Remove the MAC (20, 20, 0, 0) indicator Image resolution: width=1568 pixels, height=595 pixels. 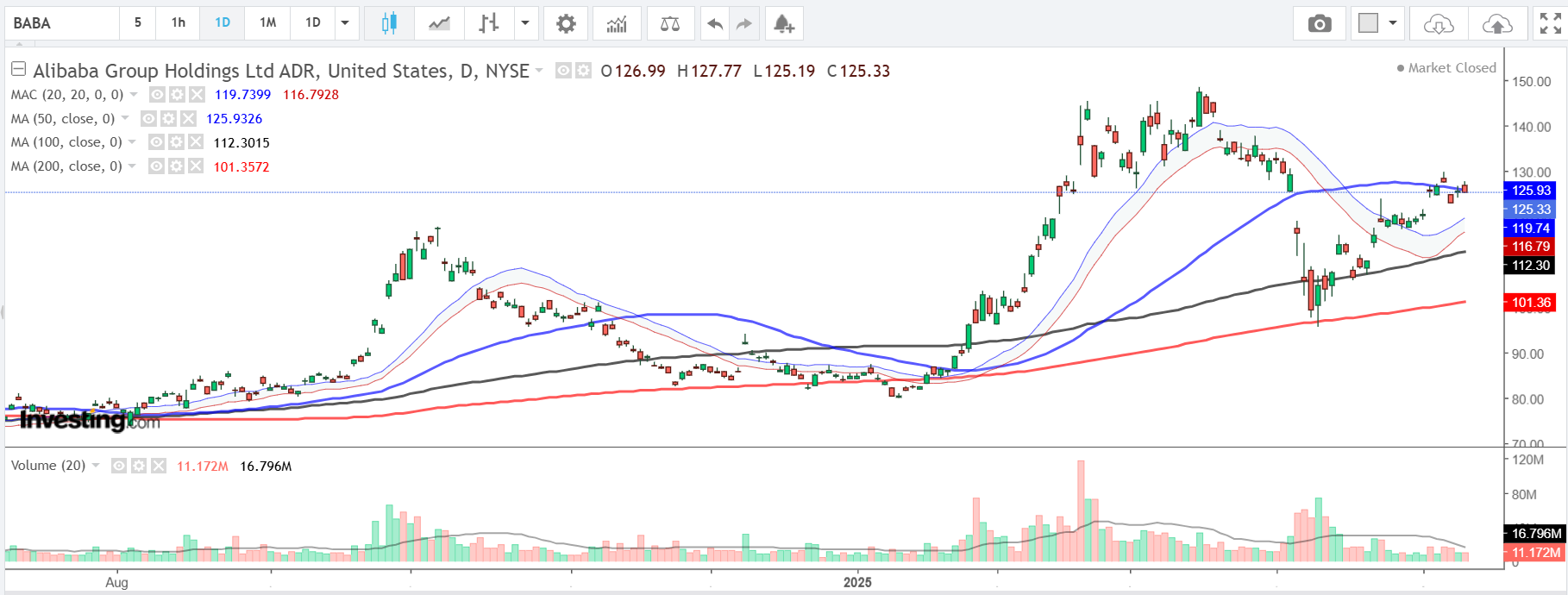pyautogui.click(x=197, y=95)
